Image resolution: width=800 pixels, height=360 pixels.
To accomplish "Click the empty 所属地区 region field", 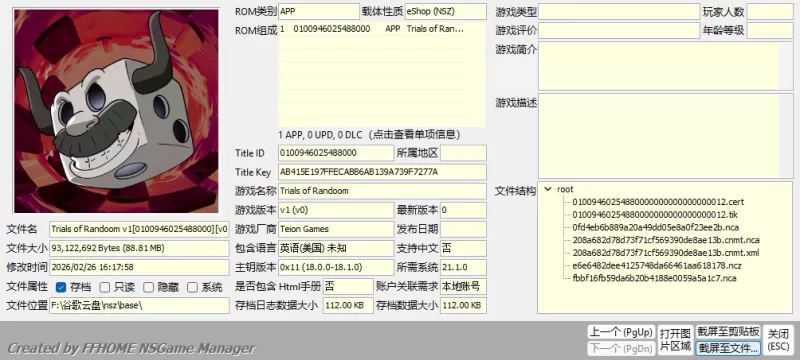I will click(x=463, y=153).
